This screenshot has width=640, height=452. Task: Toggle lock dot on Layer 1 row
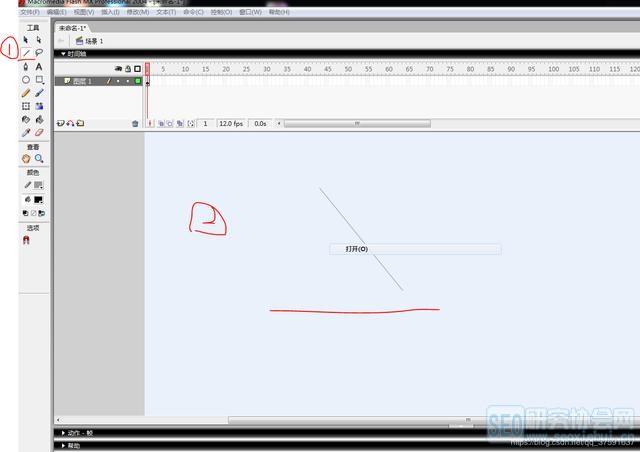[x=128, y=81]
